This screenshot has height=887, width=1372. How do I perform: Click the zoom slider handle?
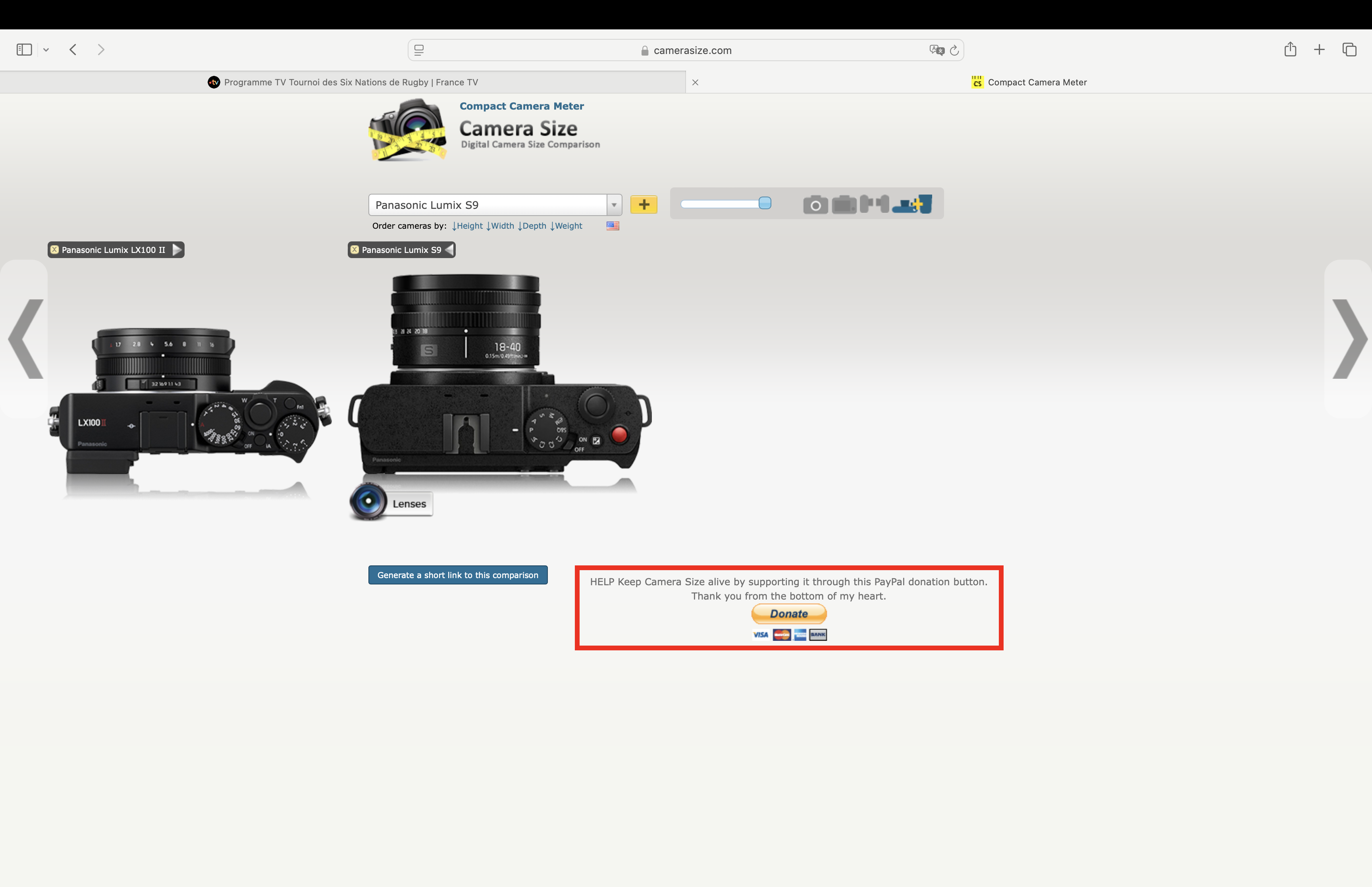765,203
